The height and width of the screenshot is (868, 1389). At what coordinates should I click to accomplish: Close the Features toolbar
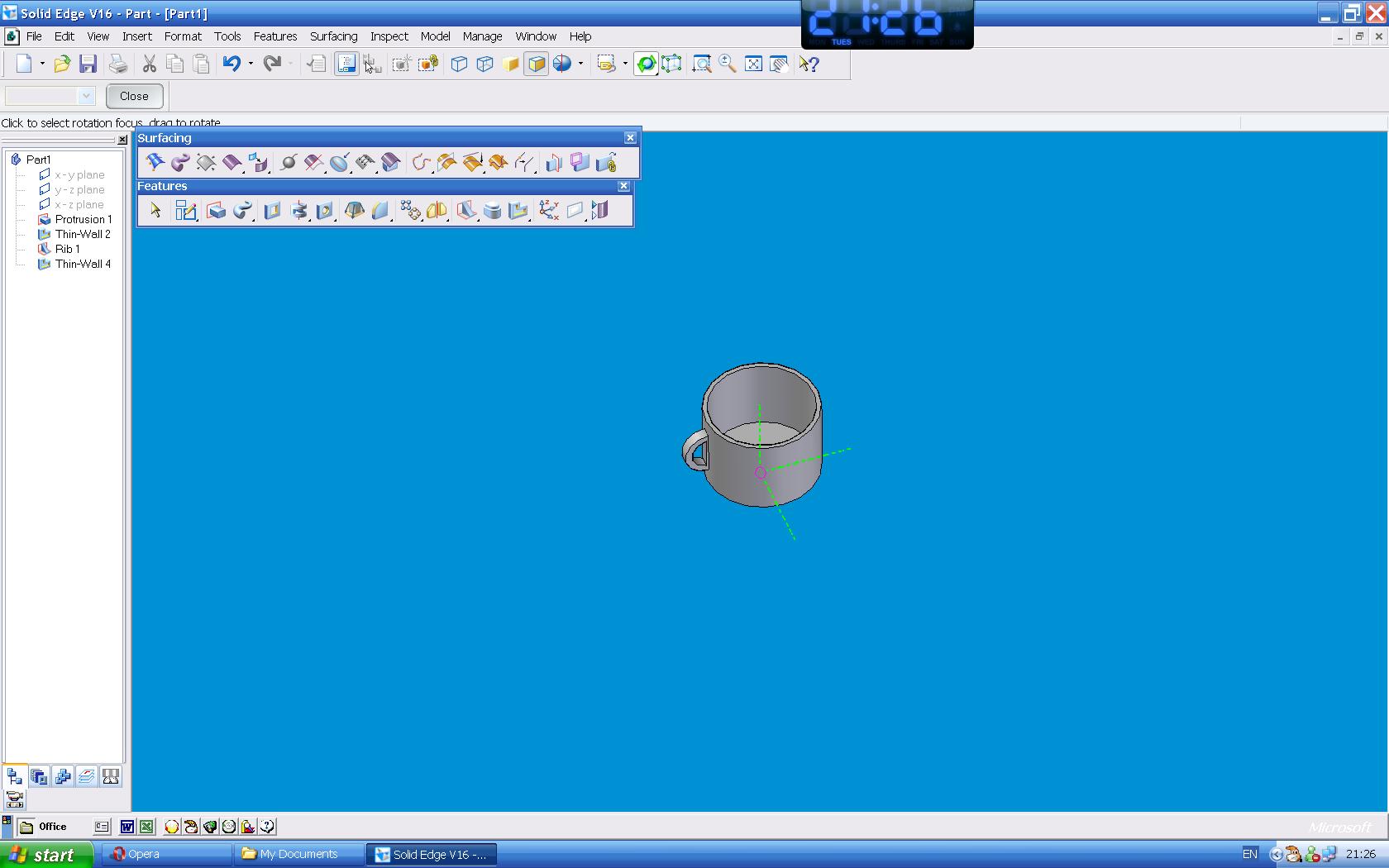623,186
